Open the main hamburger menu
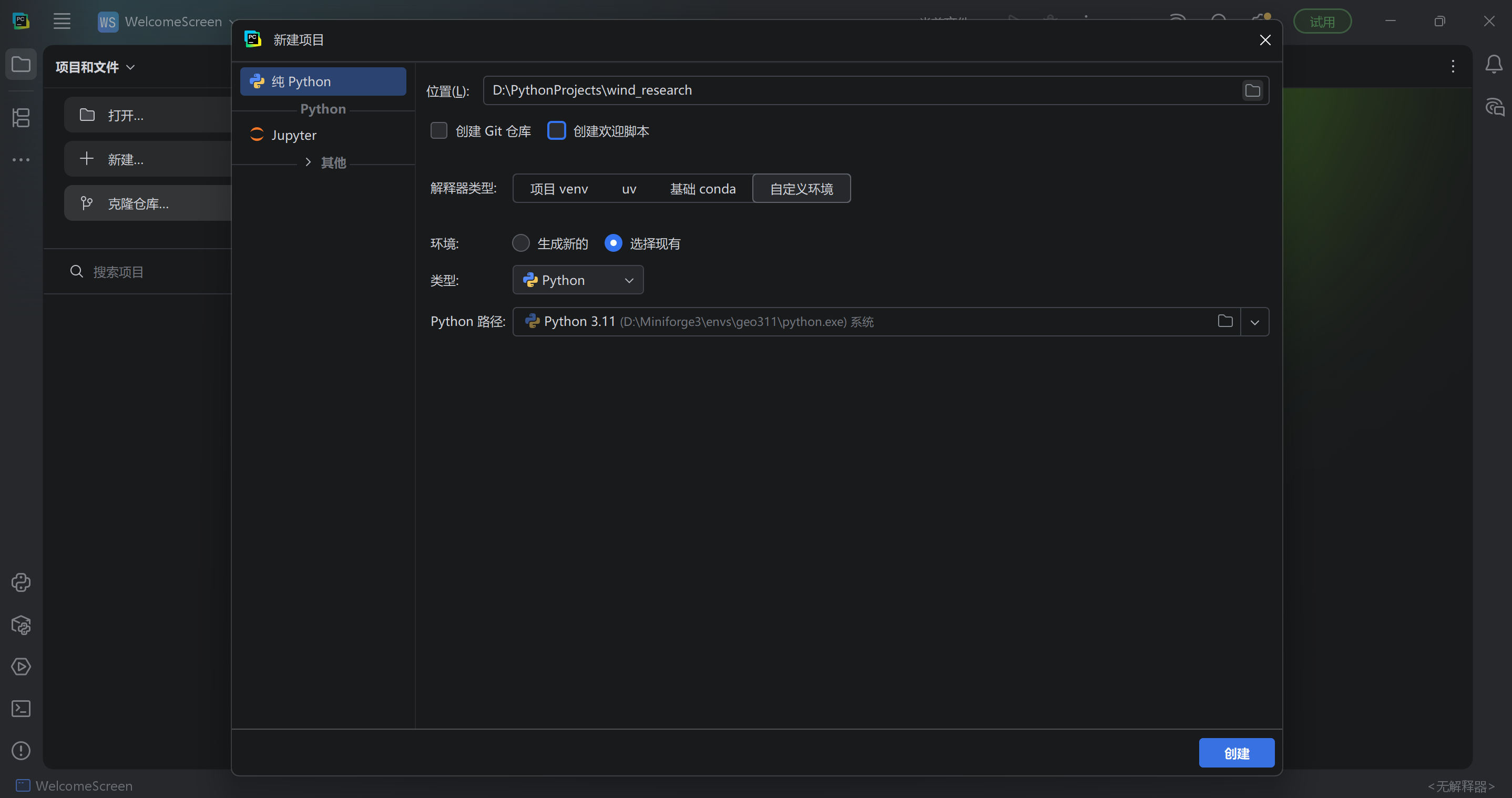 pos(62,22)
